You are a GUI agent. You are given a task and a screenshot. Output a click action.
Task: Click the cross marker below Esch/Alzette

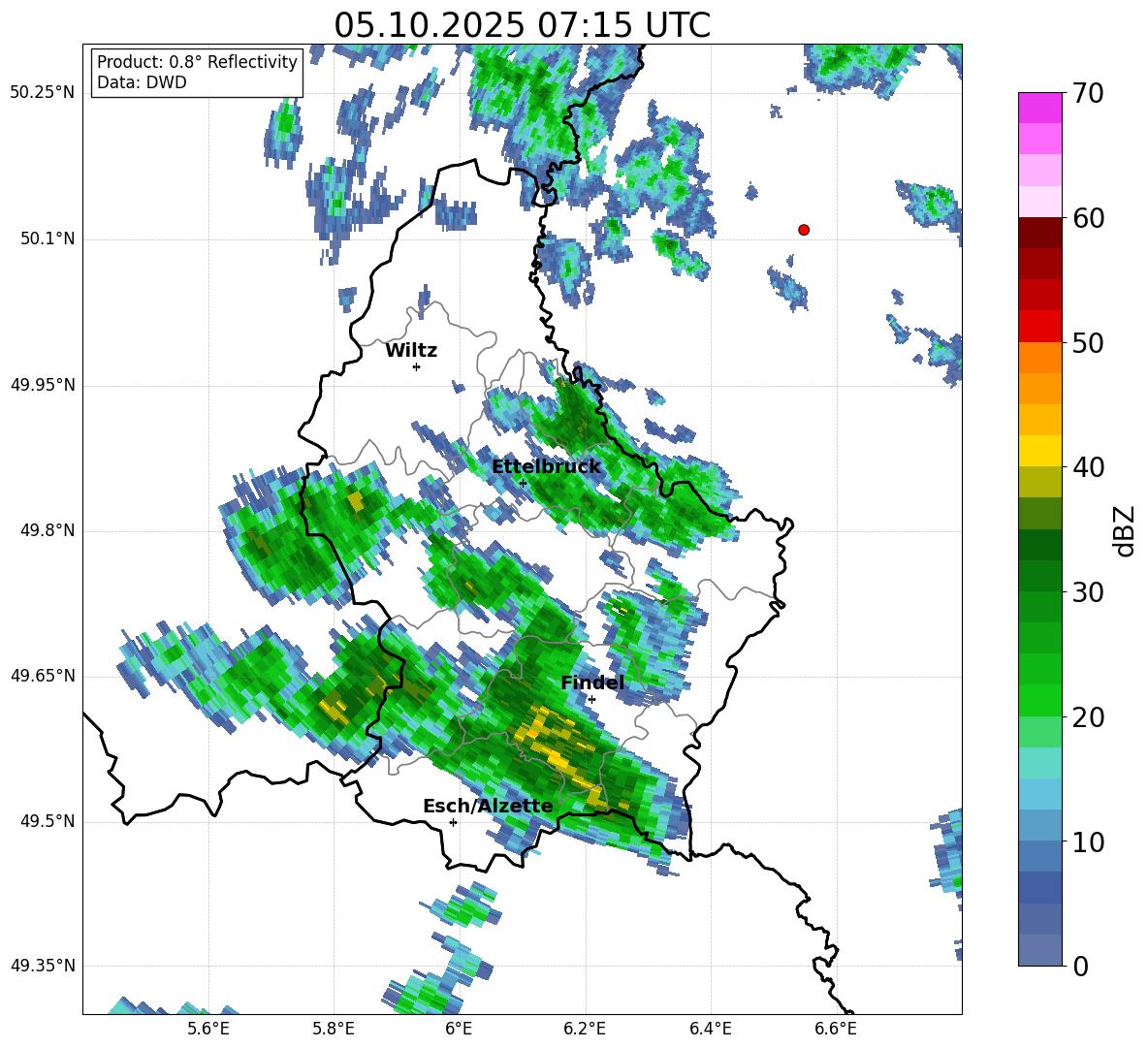pos(453,822)
